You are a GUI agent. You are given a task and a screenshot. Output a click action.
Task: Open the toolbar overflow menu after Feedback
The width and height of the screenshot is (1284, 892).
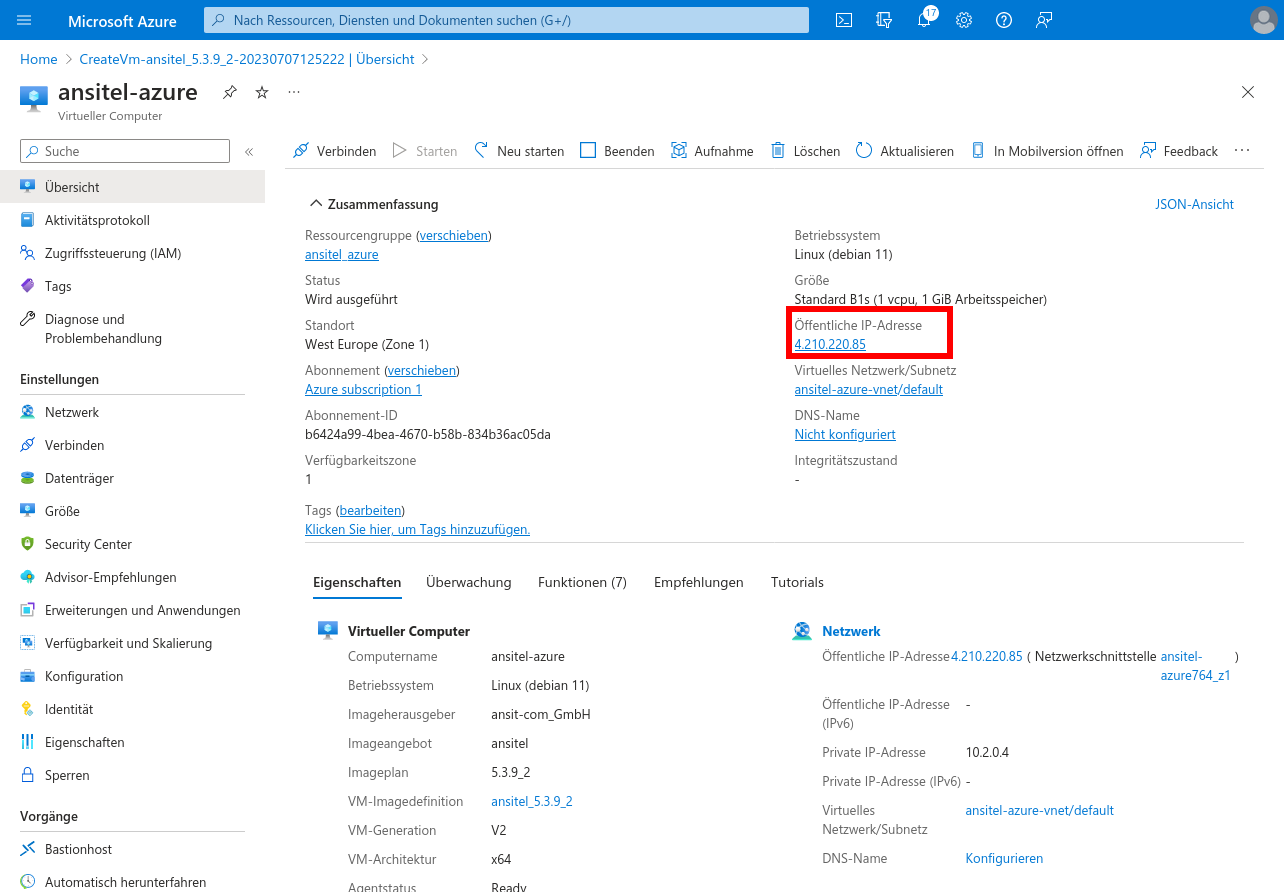pyautogui.click(x=1242, y=151)
